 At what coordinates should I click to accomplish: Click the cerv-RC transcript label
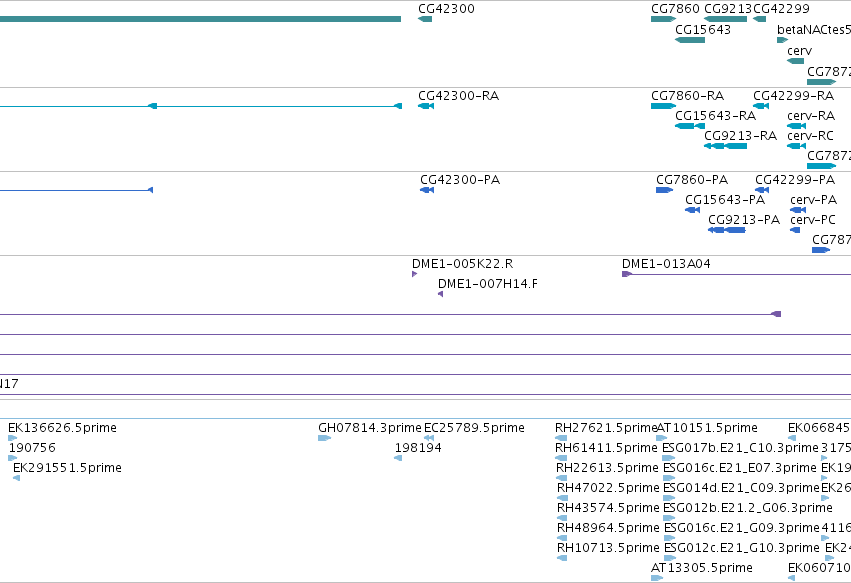[x=810, y=136]
